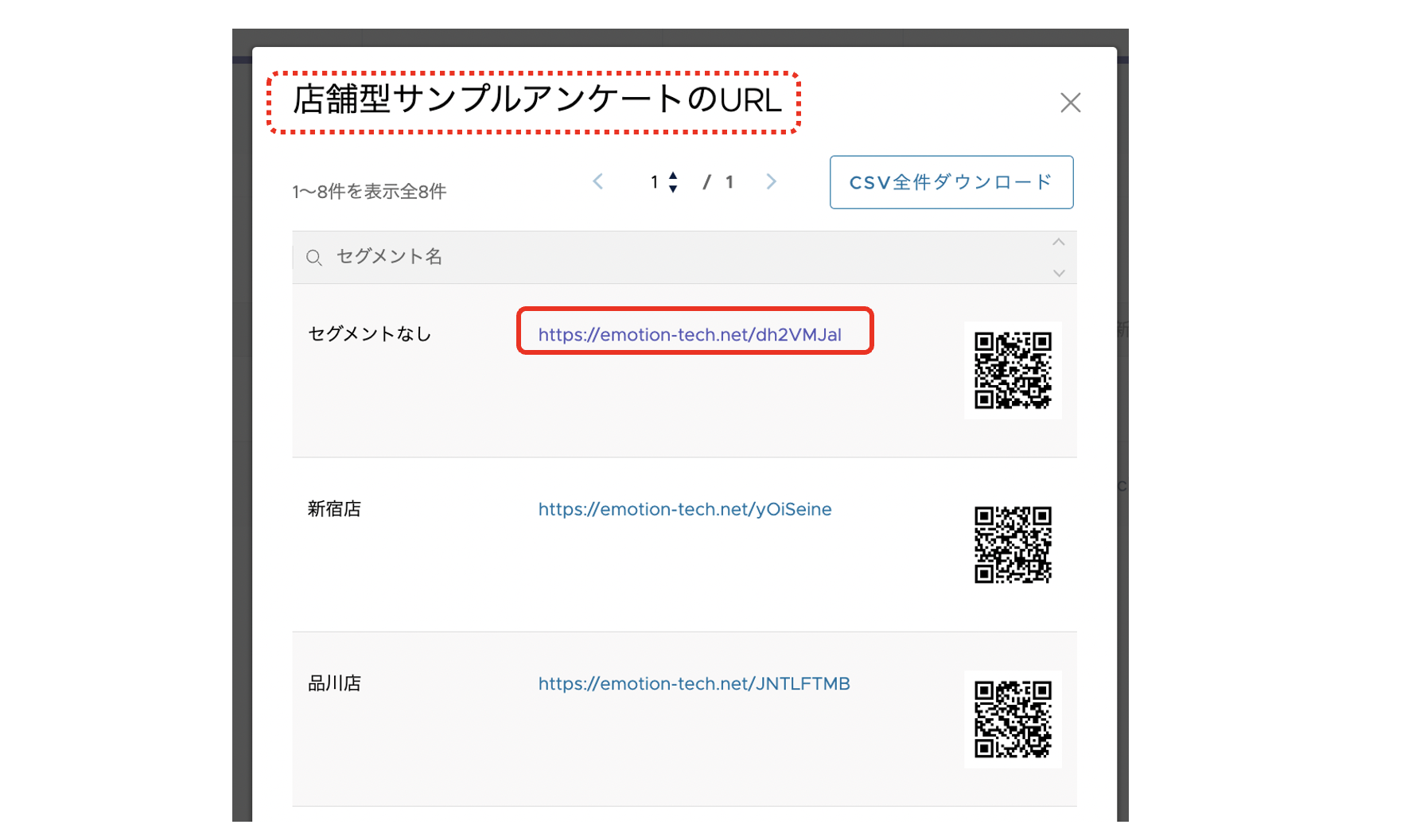Click the current page number field

[655, 182]
